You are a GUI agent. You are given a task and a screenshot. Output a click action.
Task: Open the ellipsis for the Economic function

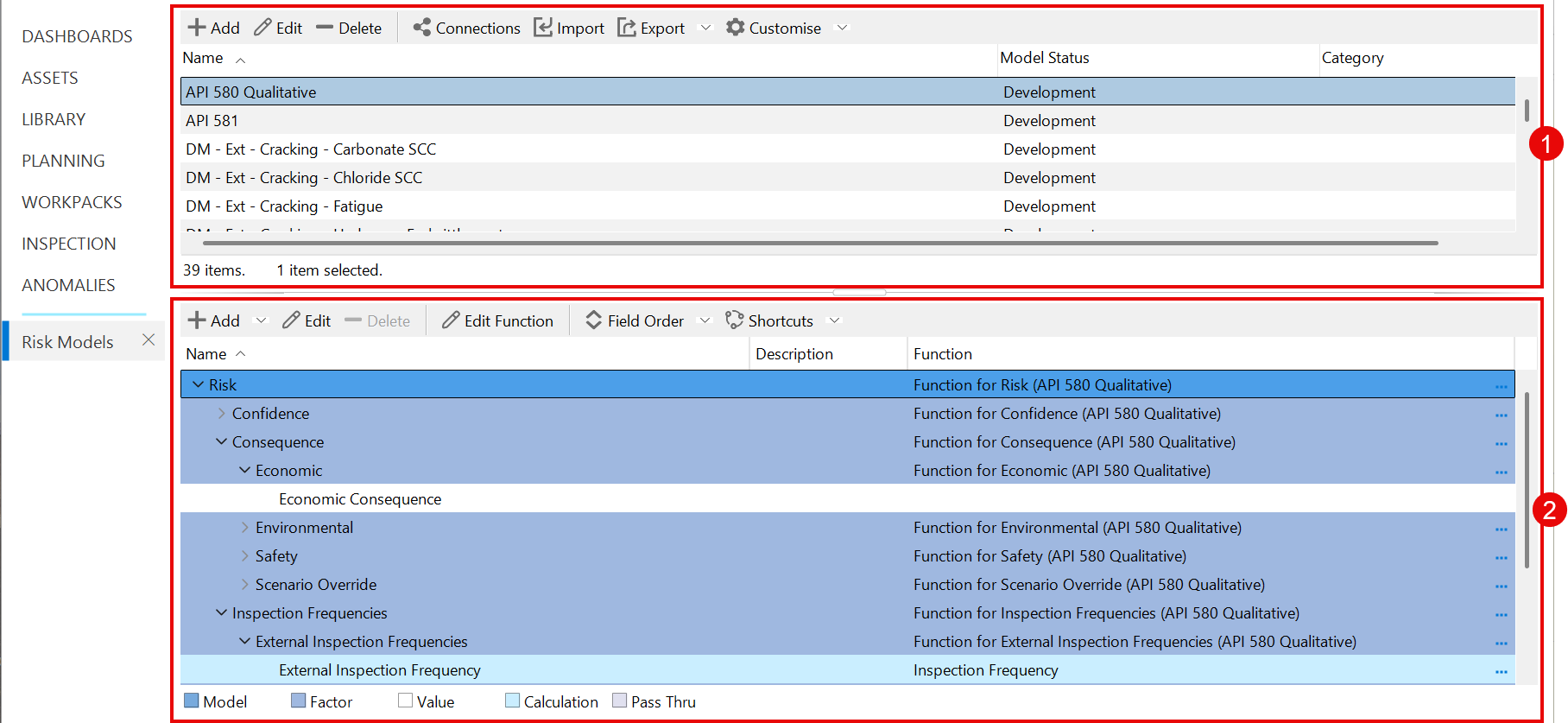point(1502,472)
